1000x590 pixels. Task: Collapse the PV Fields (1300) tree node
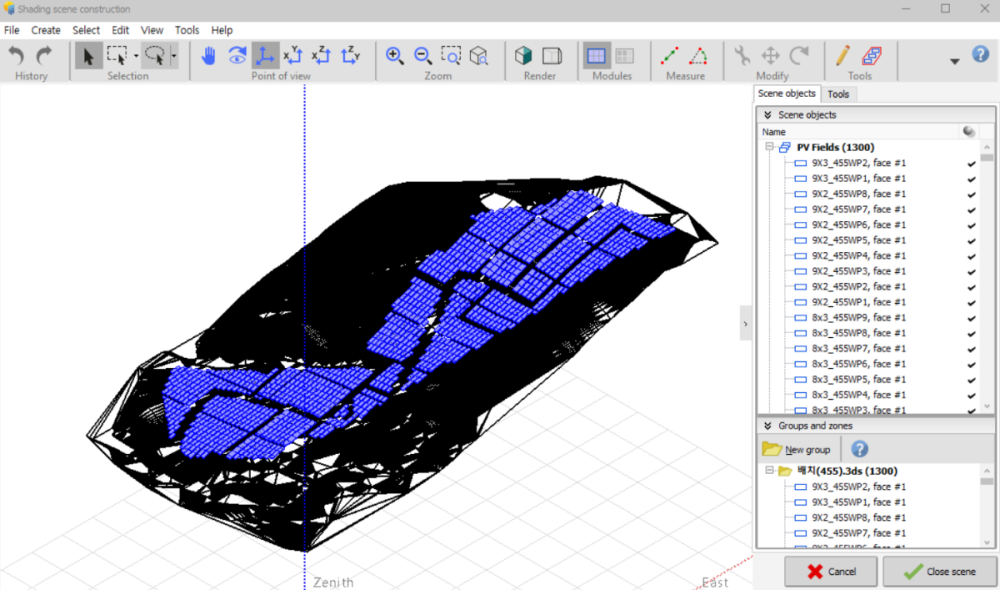pos(769,147)
